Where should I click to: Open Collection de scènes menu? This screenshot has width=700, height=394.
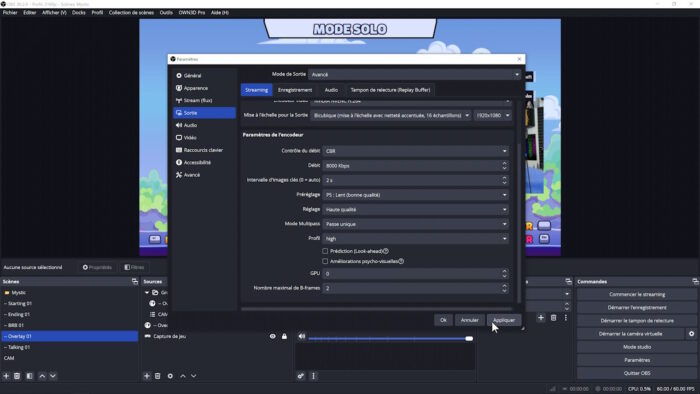click(x=131, y=12)
